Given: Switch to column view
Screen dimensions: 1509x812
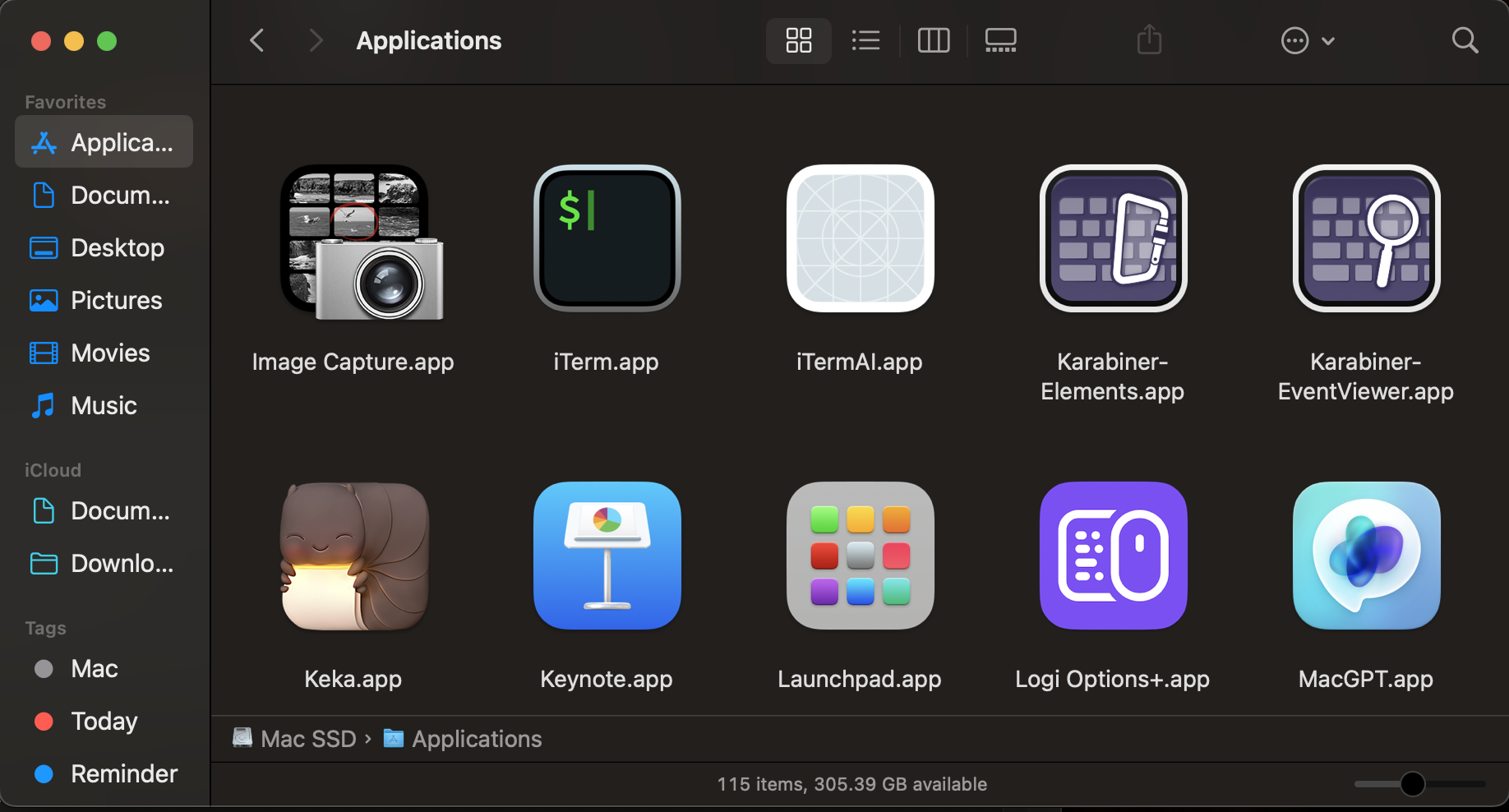Looking at the screenshot, I should (x=934, y=40).
